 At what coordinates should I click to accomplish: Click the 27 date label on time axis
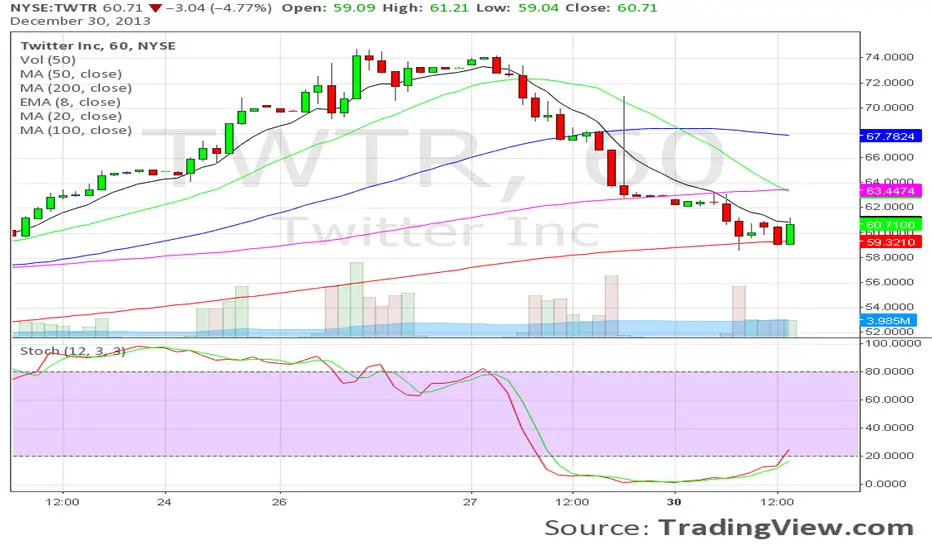pyautogui.click(x=470, y=502)
